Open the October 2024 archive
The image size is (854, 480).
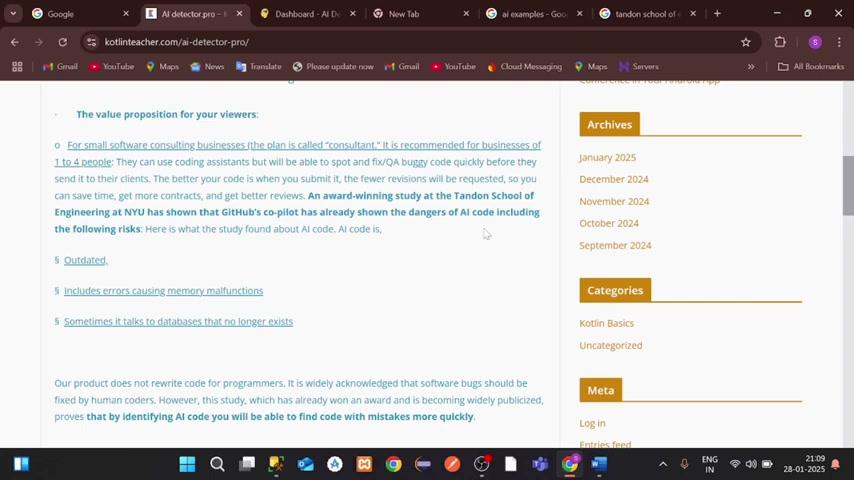[x=609, y=223]
